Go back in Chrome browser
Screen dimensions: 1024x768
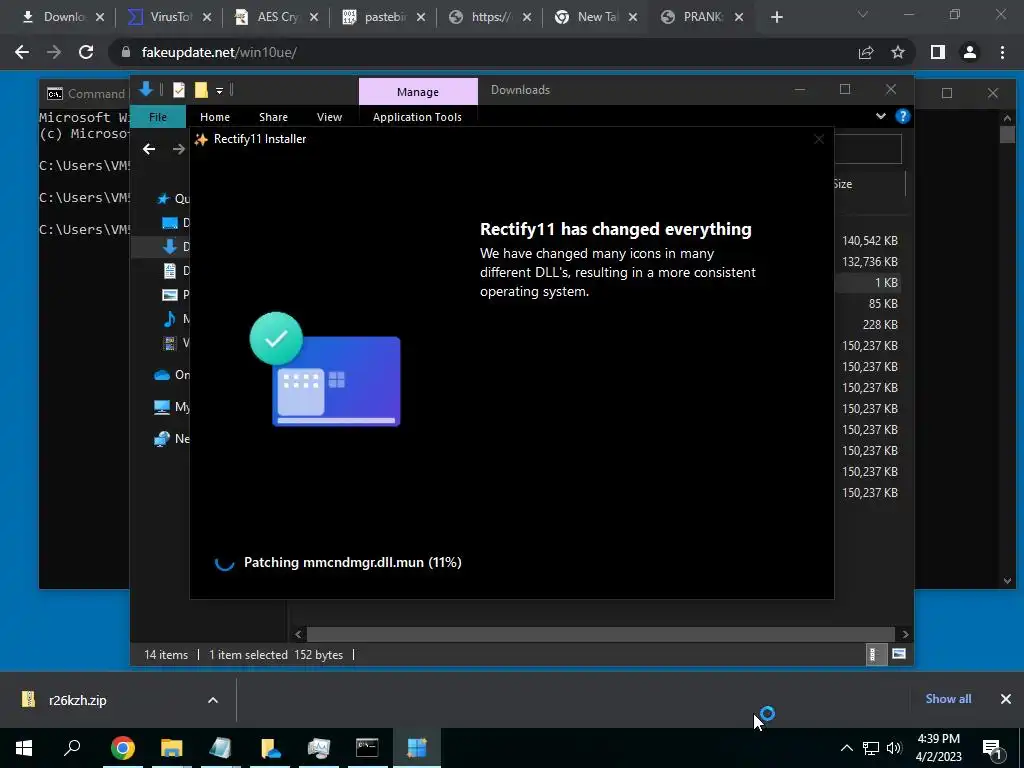click(x=22, y=52)
